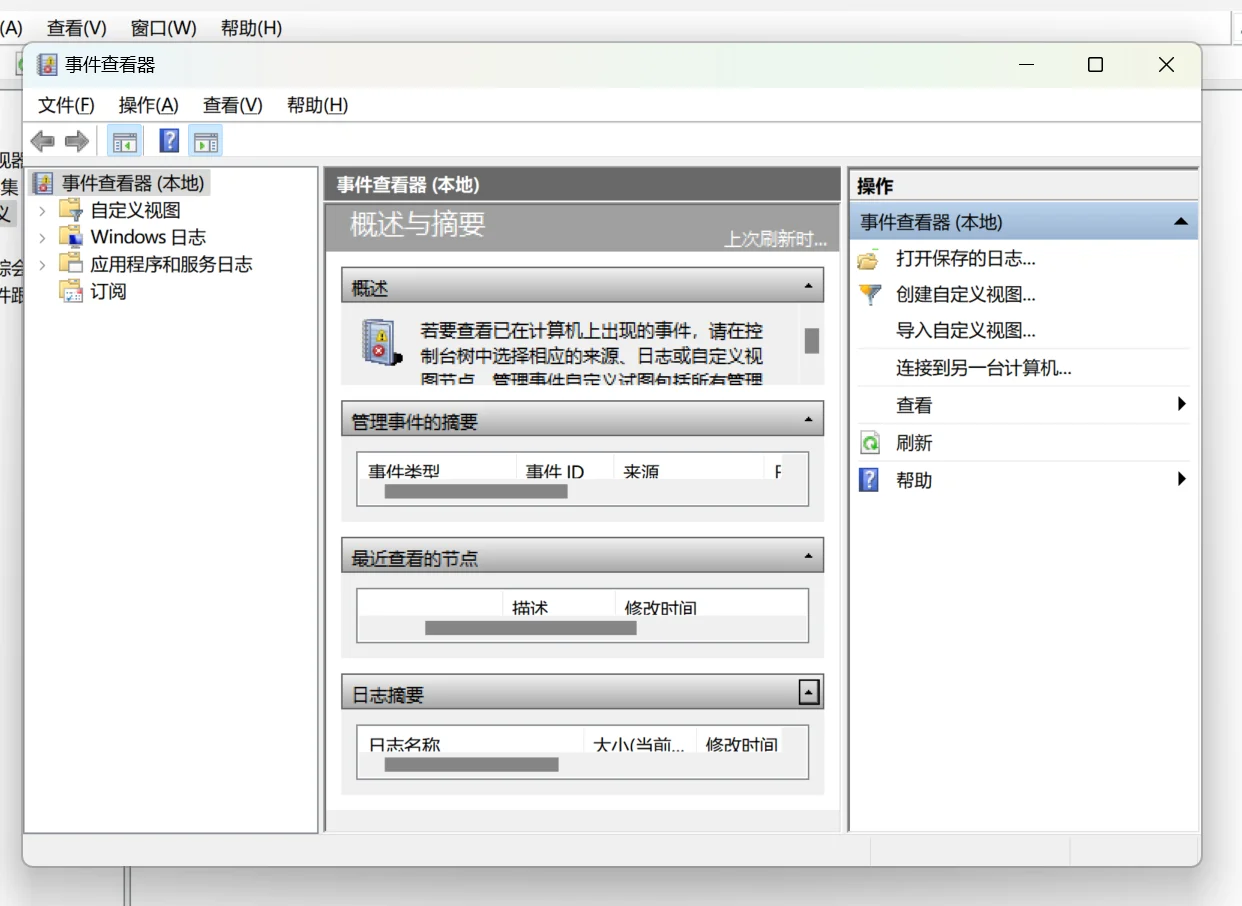
Task: Select Windows 日志 in the tree
Action: [148, 237]
